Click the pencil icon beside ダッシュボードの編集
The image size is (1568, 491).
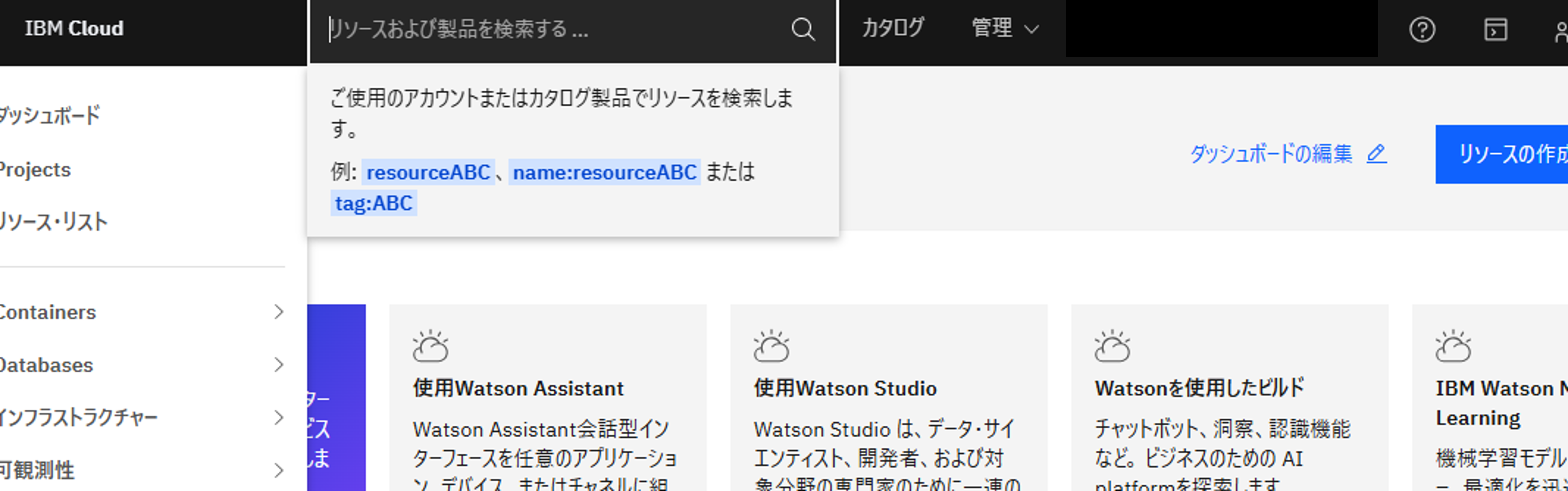(x=1376, y=153)
